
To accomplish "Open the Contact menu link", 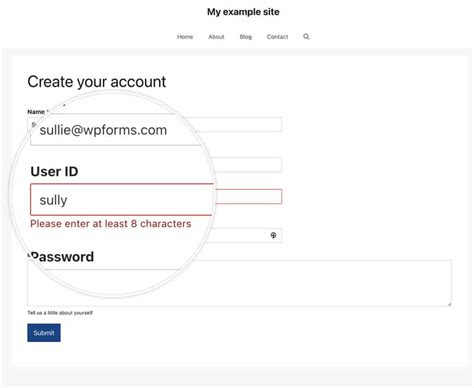I will click(277, 37).
